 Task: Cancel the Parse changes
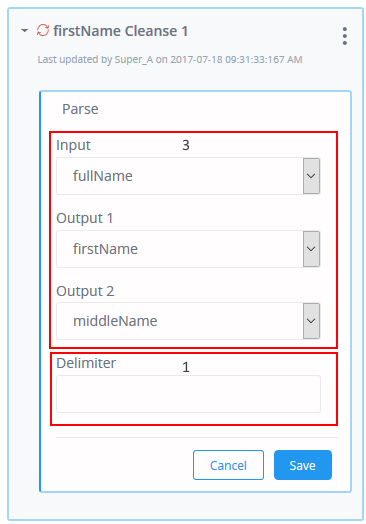(x=228, y=465)
